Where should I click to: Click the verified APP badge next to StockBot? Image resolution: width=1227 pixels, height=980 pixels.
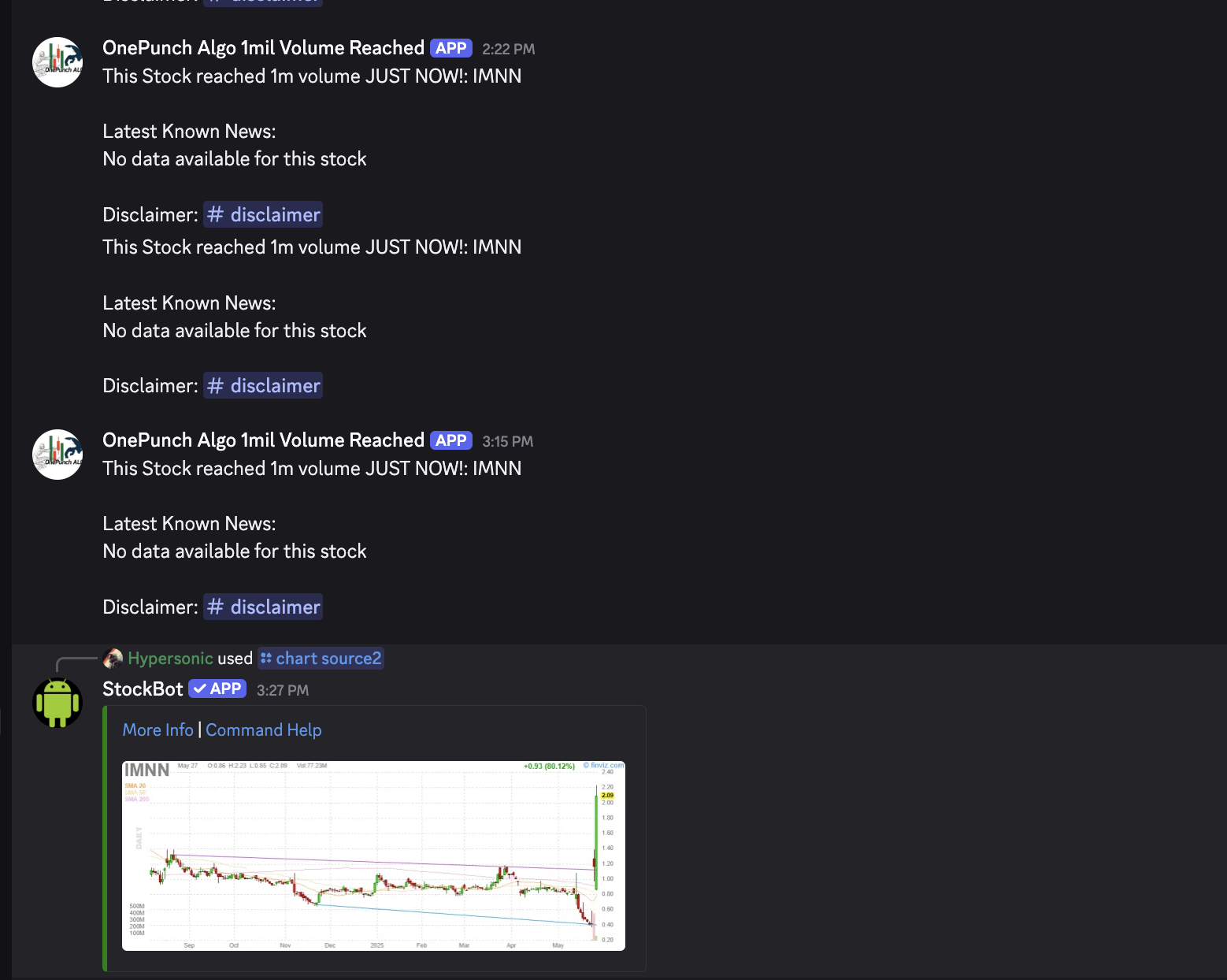click(x=217, y=689)
